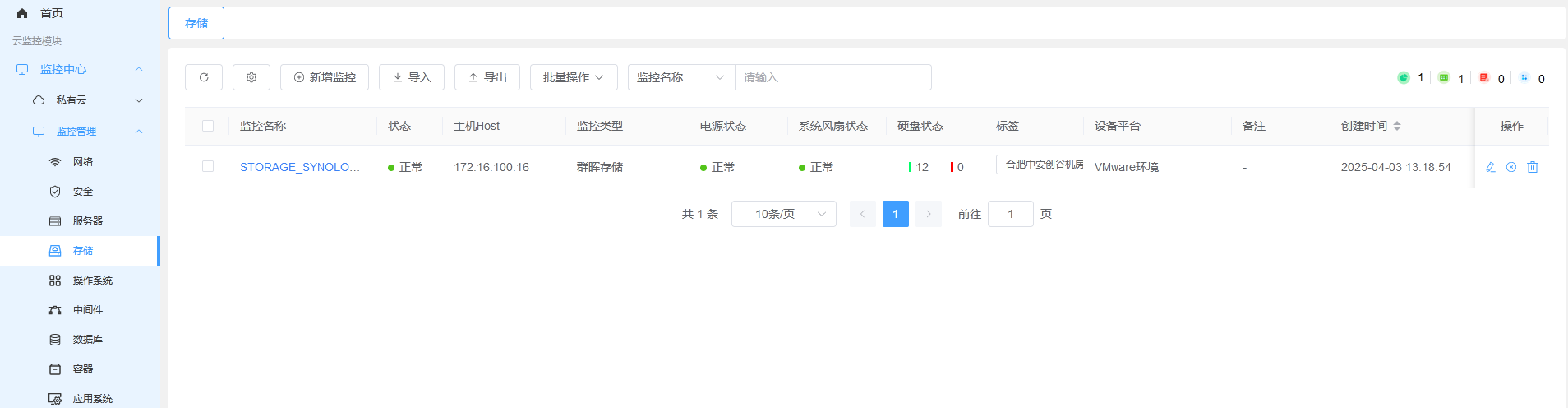Viewport: 1568px width, 408px height.
Task: Click the 私有云 cloud icon
Action: 39,100
